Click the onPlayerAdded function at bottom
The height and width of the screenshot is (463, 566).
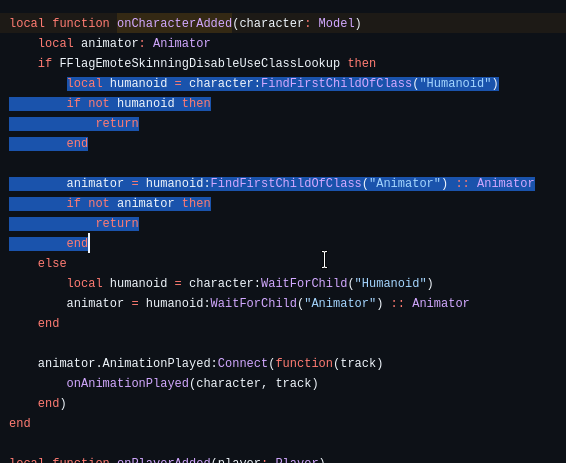pyautogui.click(x=164, y=460)
